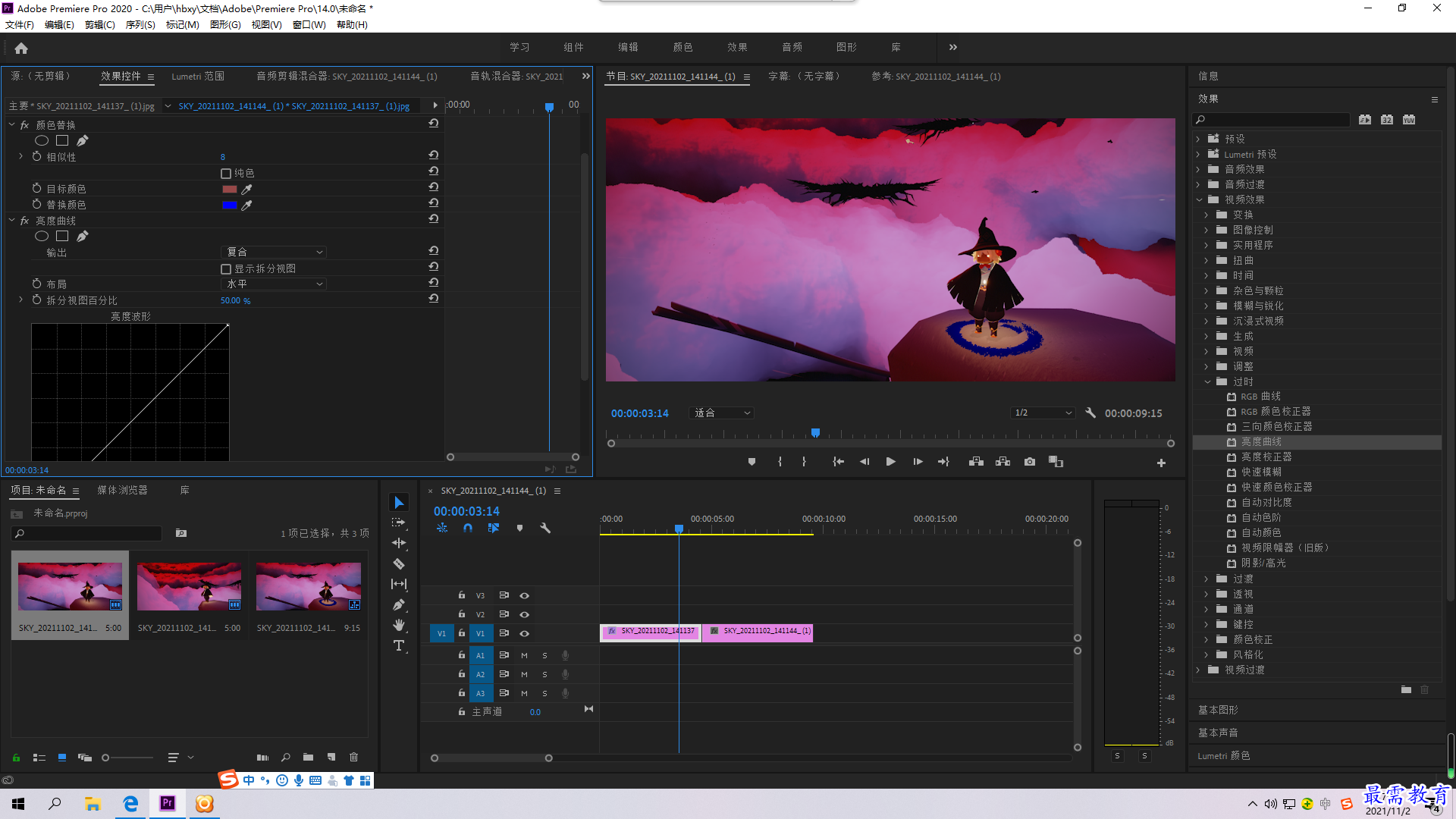The height and width of the screenshot is (819, 1456).
Task: Switch to the 效果 workspace tab
Action: point(737,47)
